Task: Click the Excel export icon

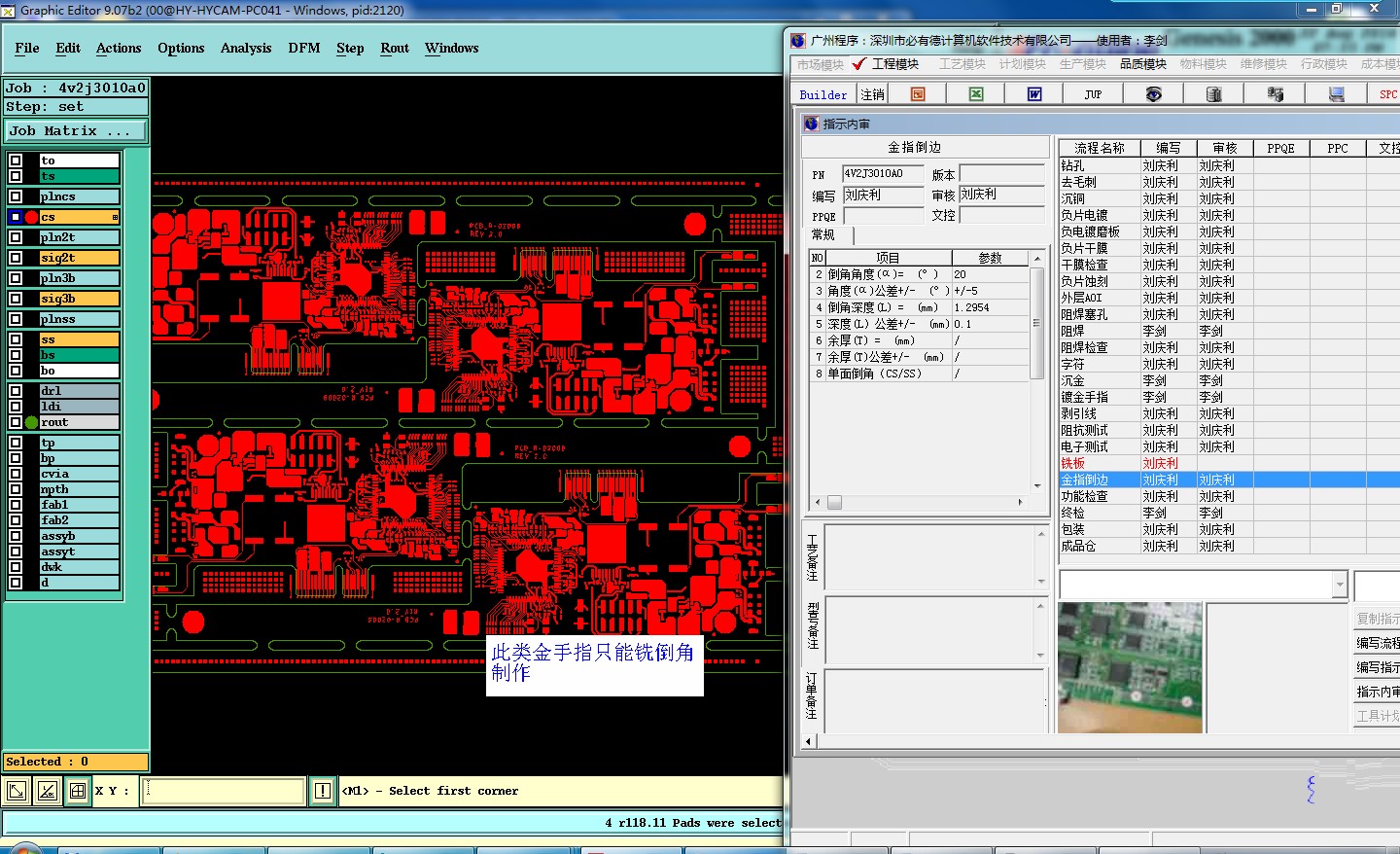Action: pyautogui.click(x=976, y=93)
